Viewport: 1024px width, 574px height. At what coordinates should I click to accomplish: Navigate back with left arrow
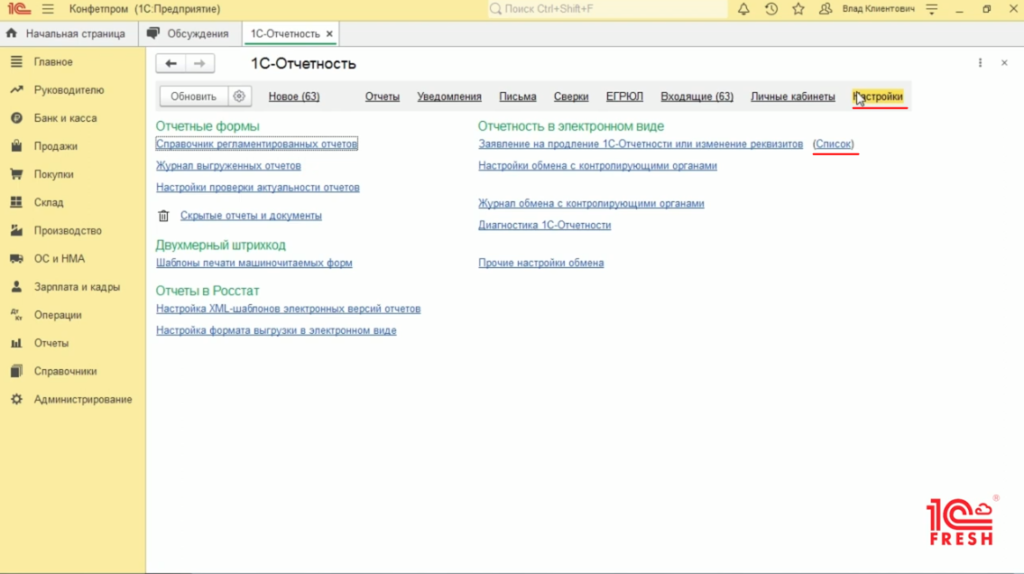pyautogui.click(x=170, y=63)
